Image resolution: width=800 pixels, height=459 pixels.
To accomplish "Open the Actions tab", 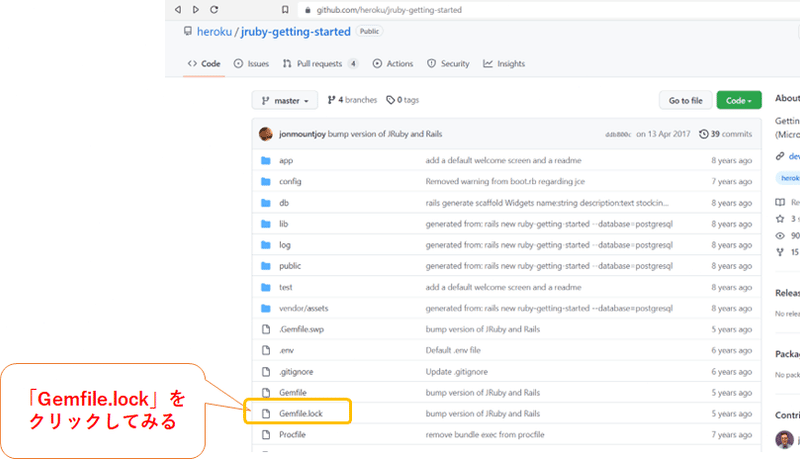I will coord(393,64).
